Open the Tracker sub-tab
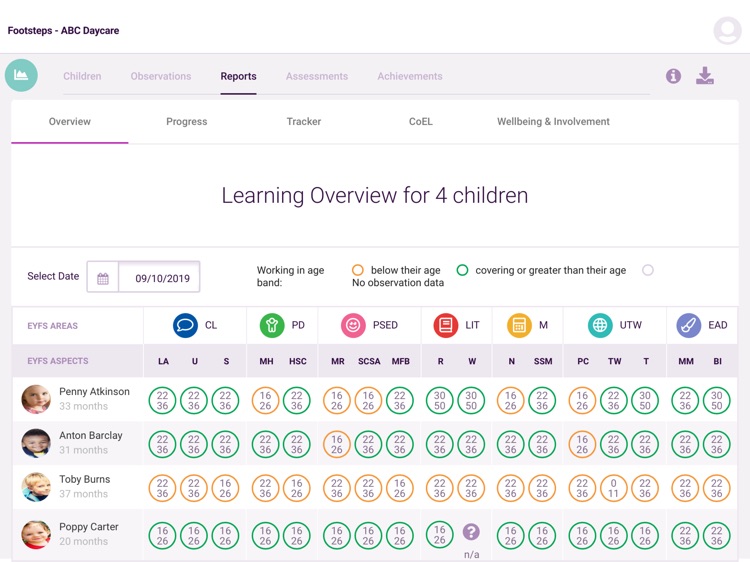Image resolution: width=750 pixels, height=562 pixels. point(304,121)
